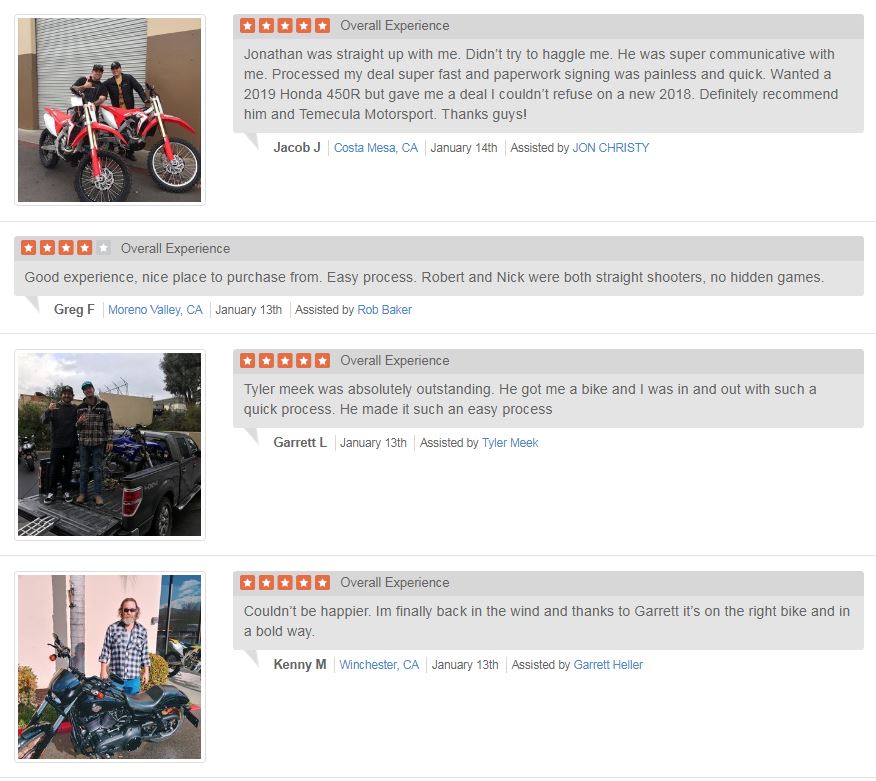Click the star rating on Jacob J's review

[x=285, y=26]
